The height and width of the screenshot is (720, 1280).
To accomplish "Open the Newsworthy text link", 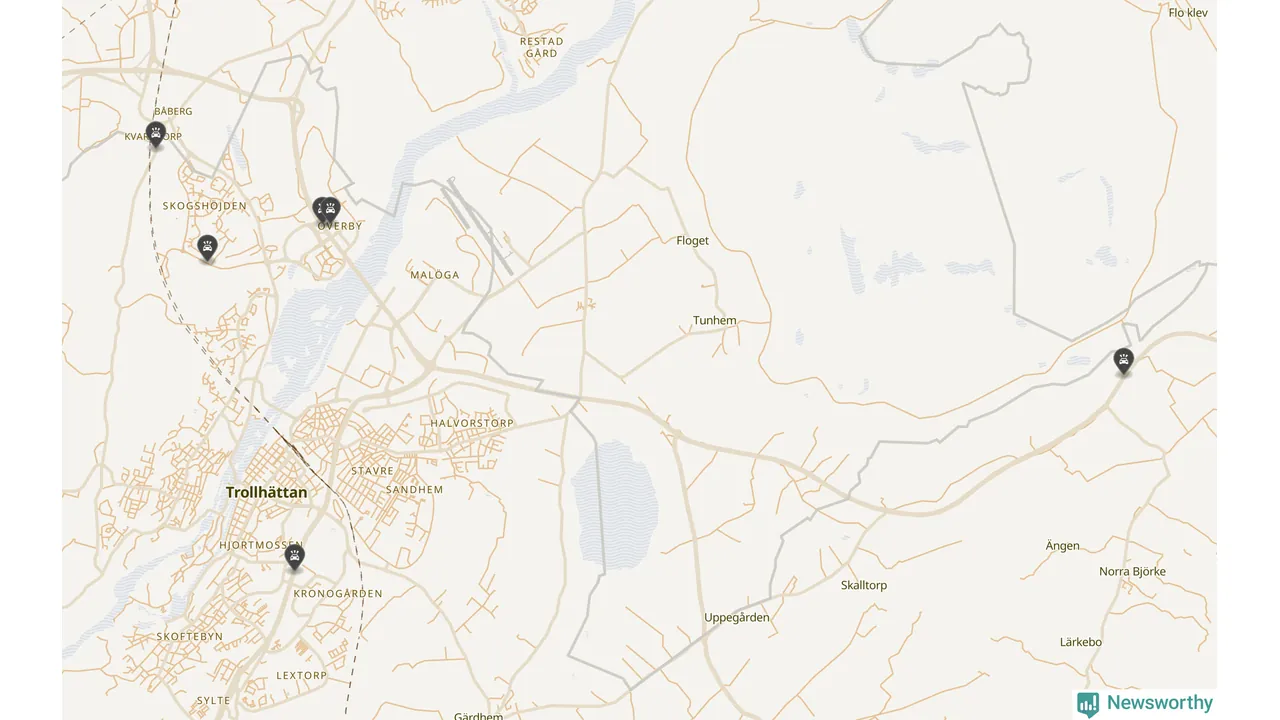I will pyautogui.click(x=1160, y=703).
